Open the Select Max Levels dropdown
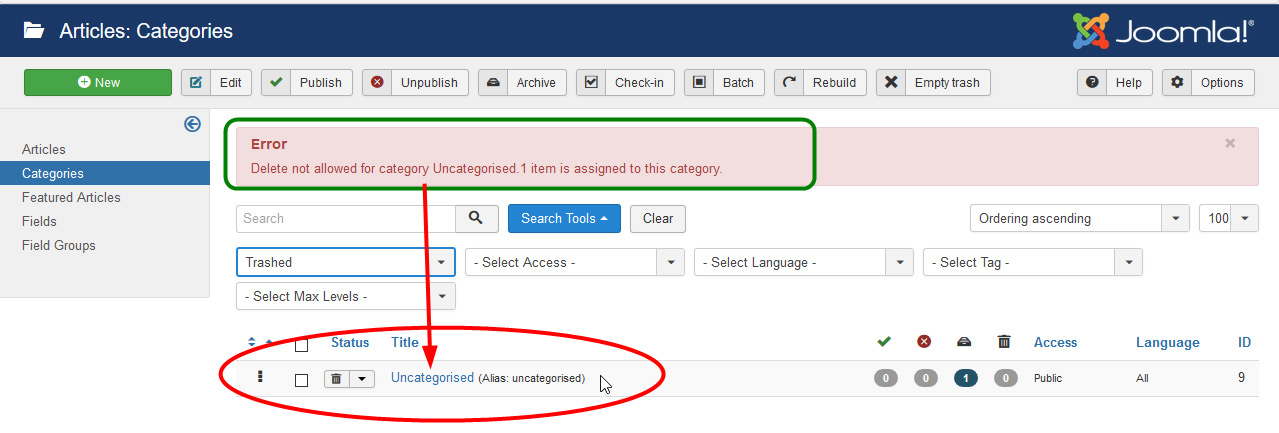 [x=346, y=296]
